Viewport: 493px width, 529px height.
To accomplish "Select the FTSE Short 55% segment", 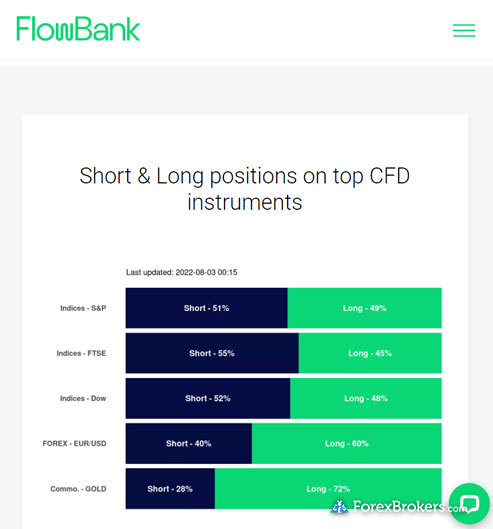I will point(212,353).
